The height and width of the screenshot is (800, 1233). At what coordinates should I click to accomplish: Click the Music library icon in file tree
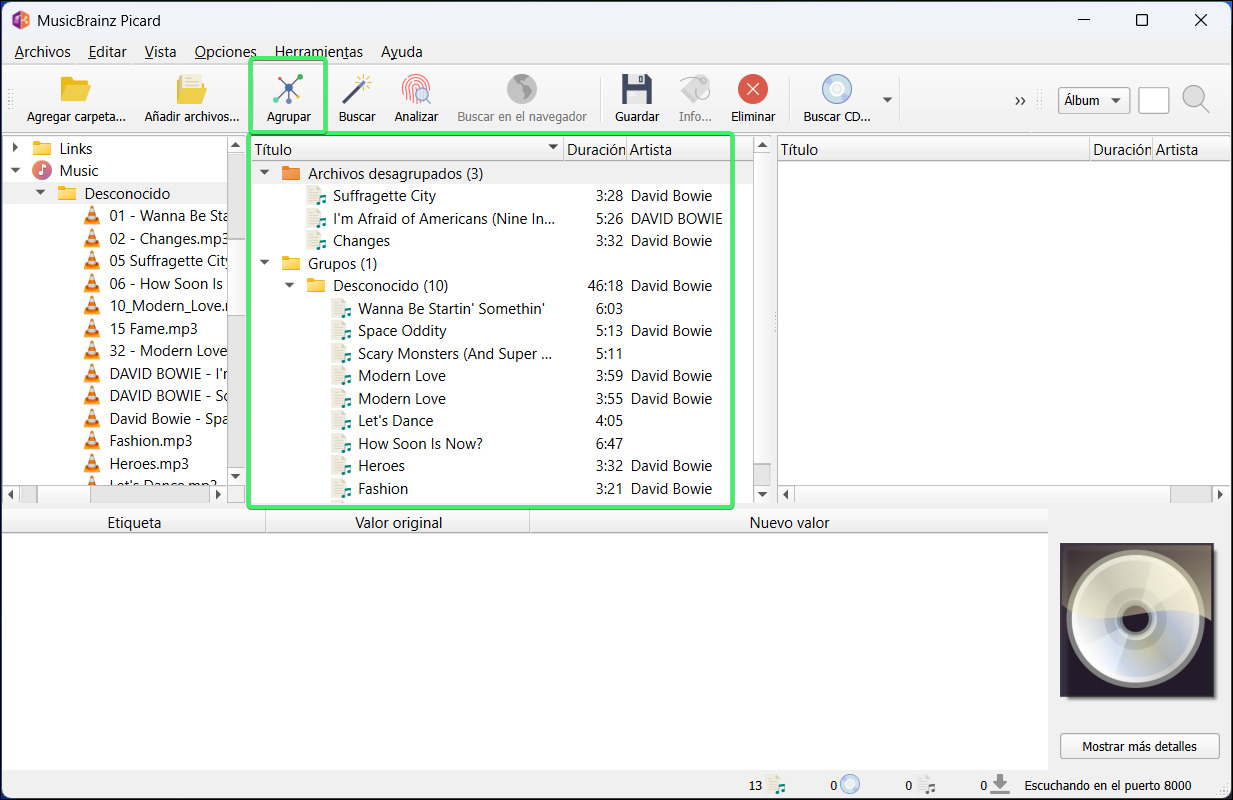pyautogui.click(x=42, y=170)
